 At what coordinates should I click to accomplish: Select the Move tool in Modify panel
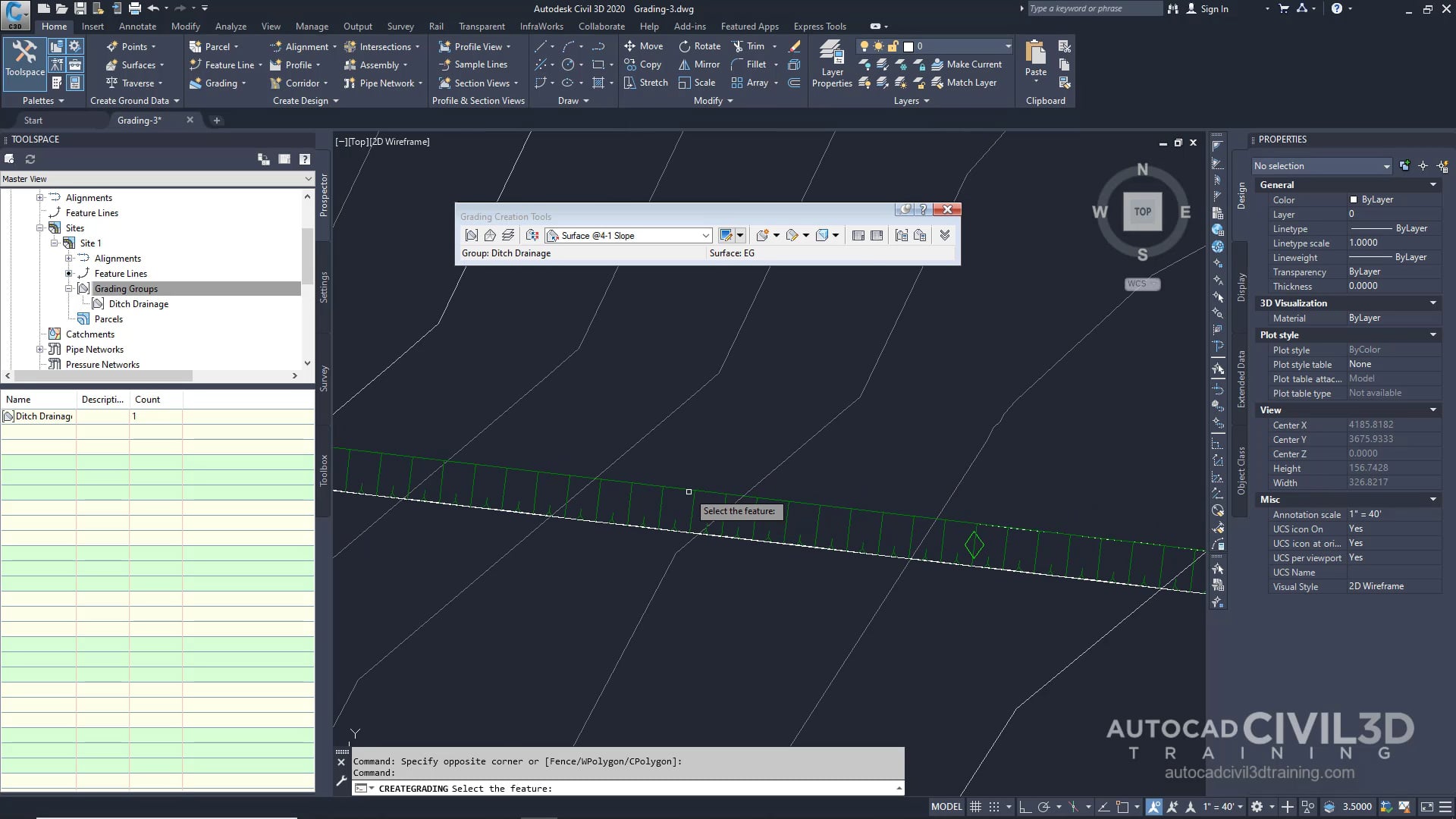[643, 46]
